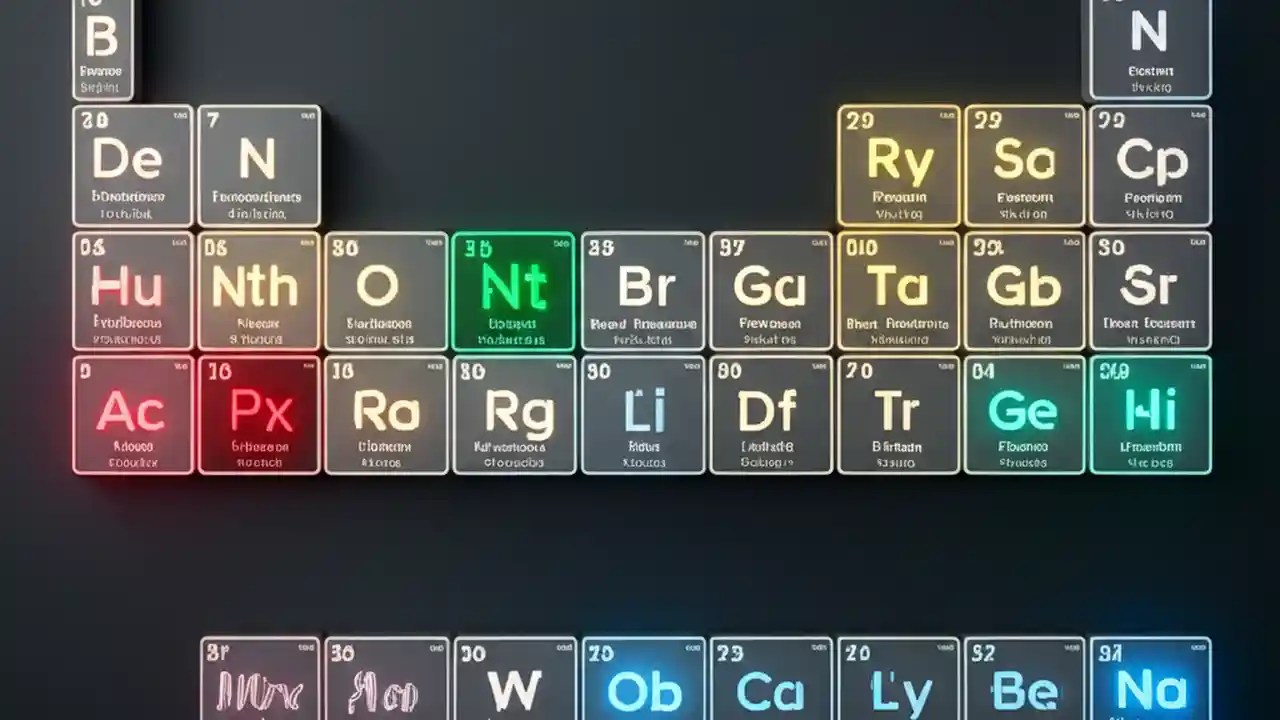Select the De element tile

(x=131, y=165)
